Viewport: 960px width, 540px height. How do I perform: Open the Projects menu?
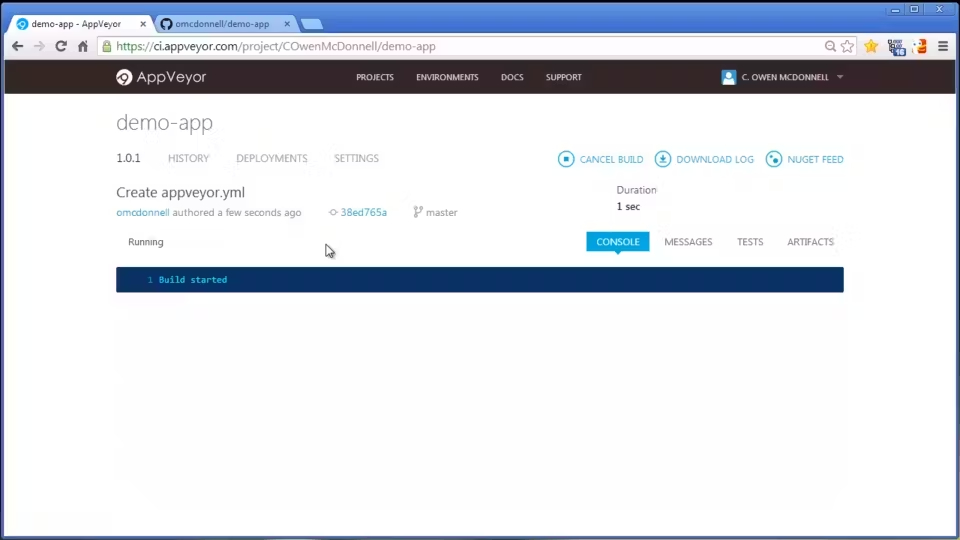click(375, 77)
